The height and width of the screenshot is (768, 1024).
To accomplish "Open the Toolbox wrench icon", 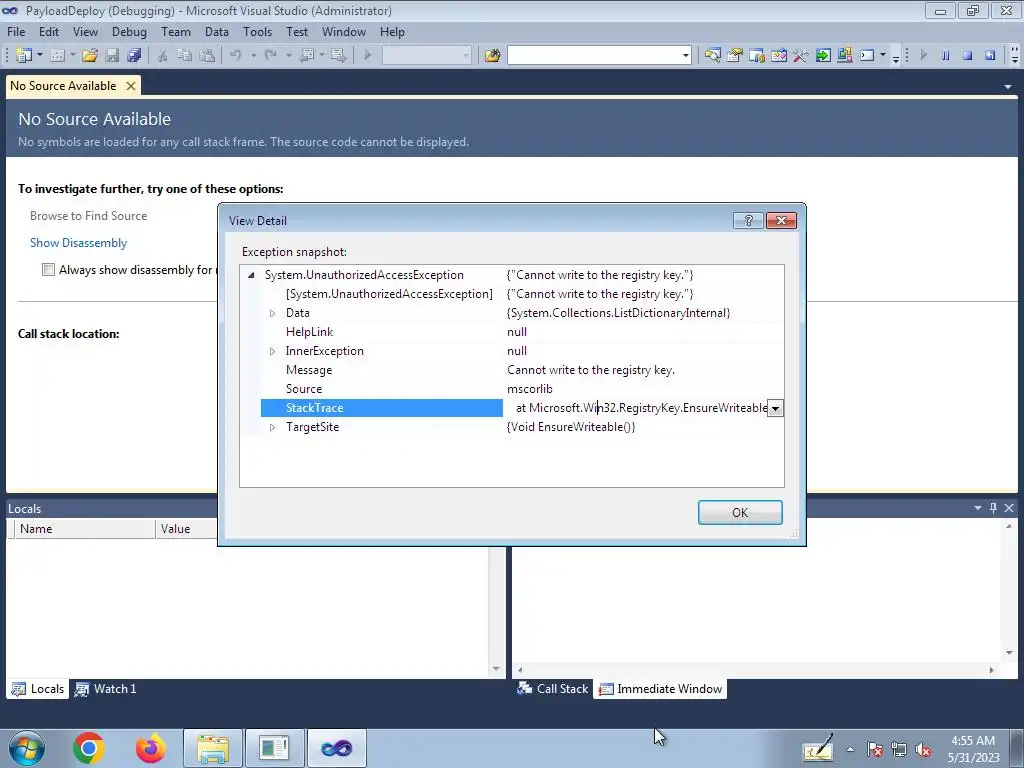I will coord(801,56).
